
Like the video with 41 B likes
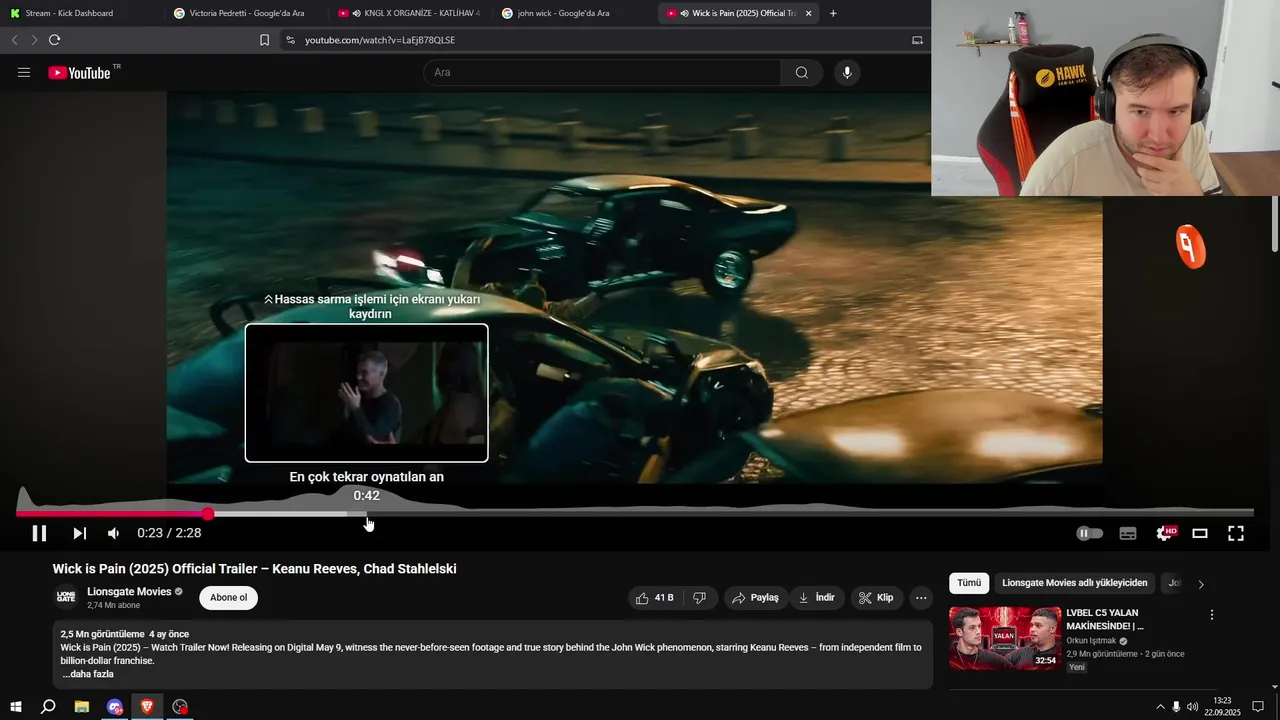pyautogui.click(x=655, y=598)
